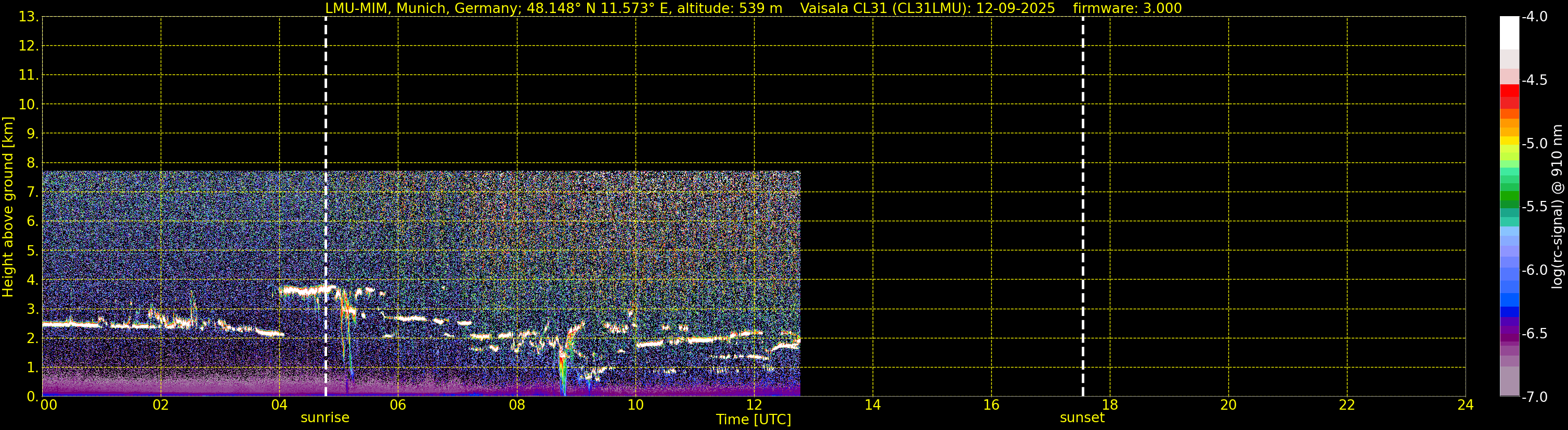Click the '16' time axis tick label
The width and height of the screenshot is (1568, 430).
[x=992, y=405]
